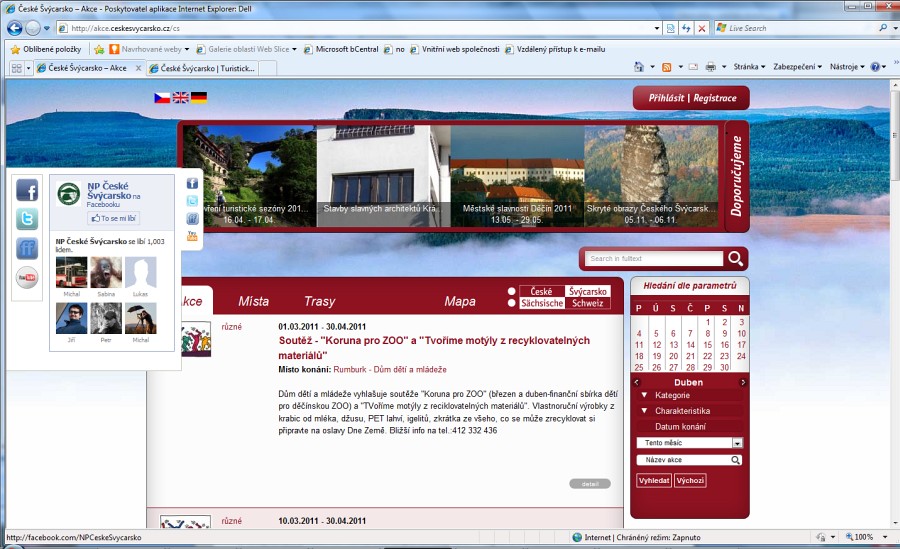Open the Twitter icon in left sidebar
This screenshot has height=549, width=900.
[27, 219]
